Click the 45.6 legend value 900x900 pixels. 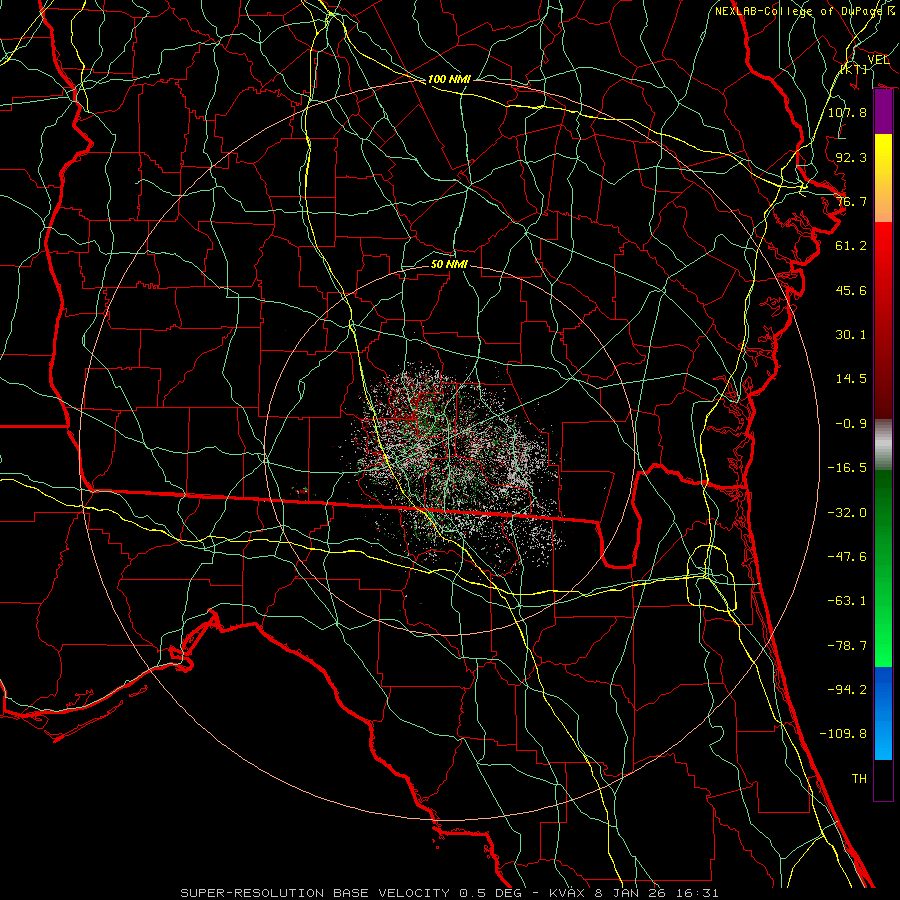coord(851,290)
